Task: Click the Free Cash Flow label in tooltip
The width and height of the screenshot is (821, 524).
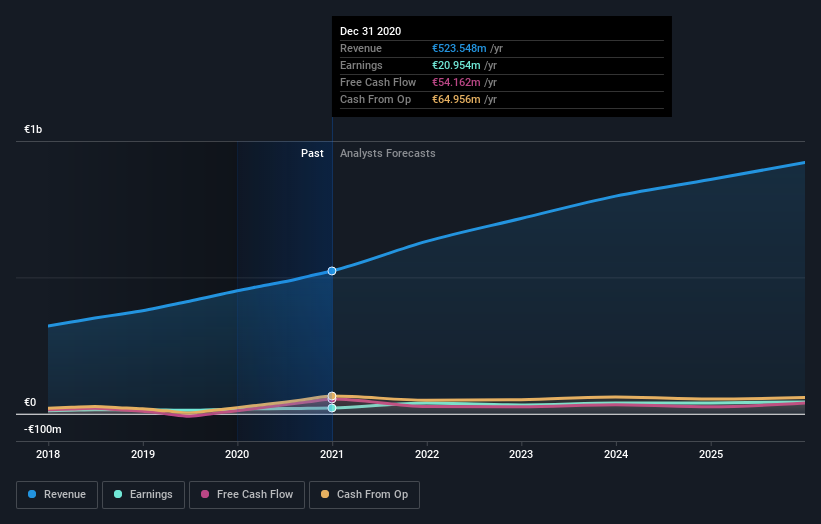Action: coord(378,82)
